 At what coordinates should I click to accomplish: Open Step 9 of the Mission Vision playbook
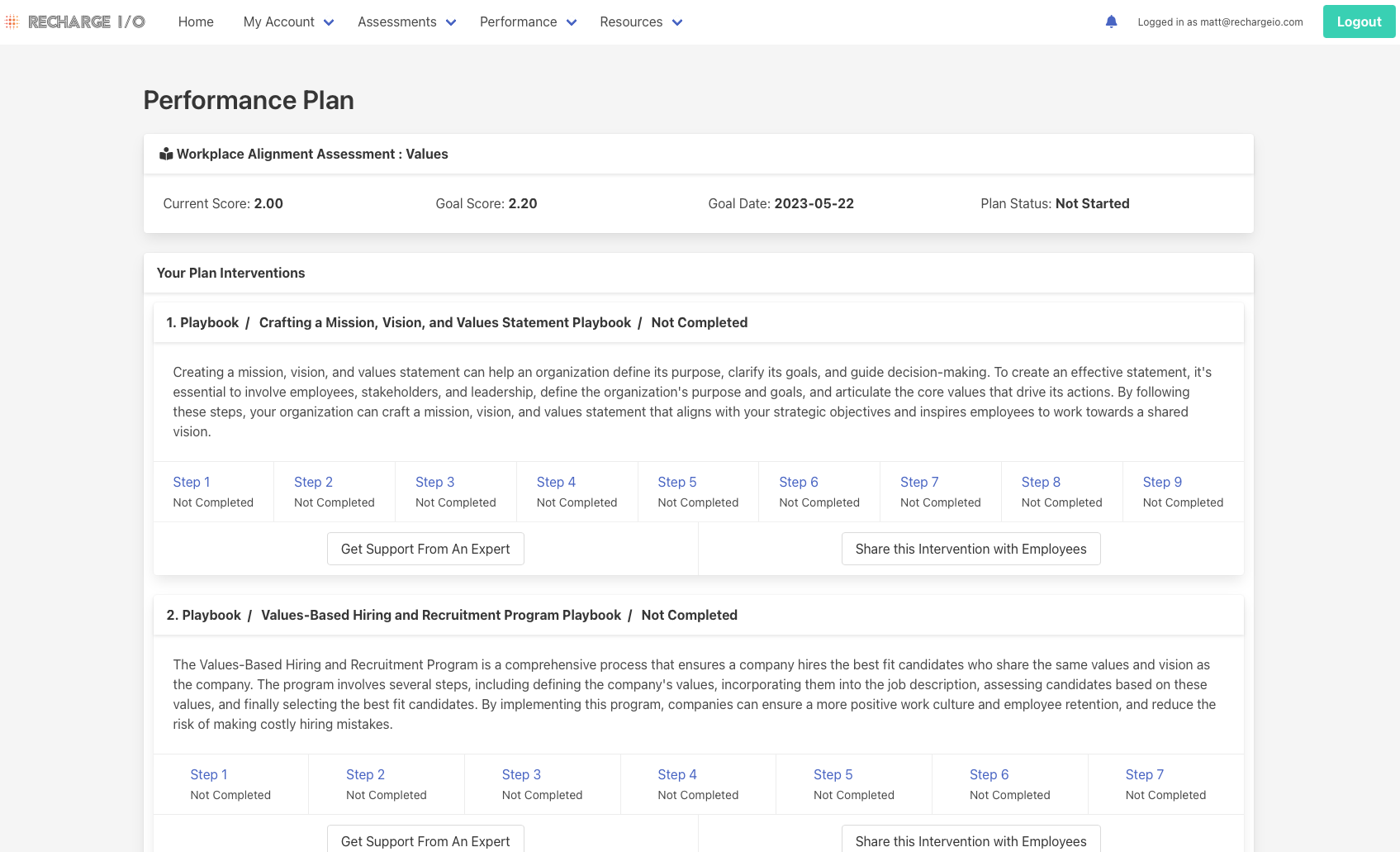pyautogui.click(x=1162, y=482)
